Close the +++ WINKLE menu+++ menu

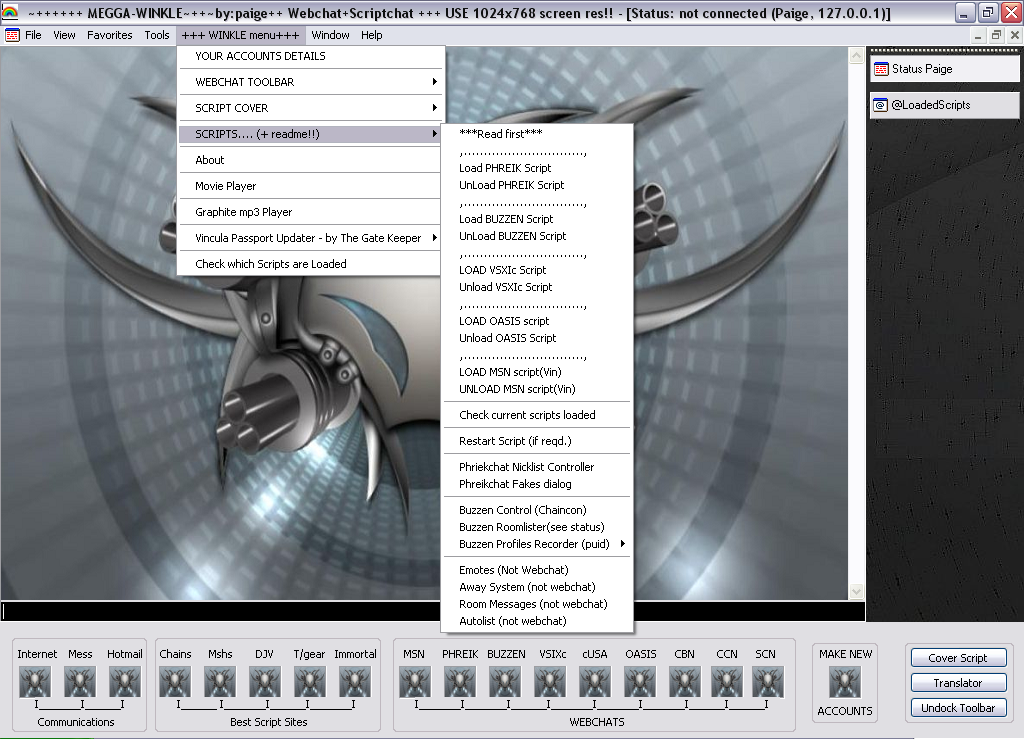point(240,35)
